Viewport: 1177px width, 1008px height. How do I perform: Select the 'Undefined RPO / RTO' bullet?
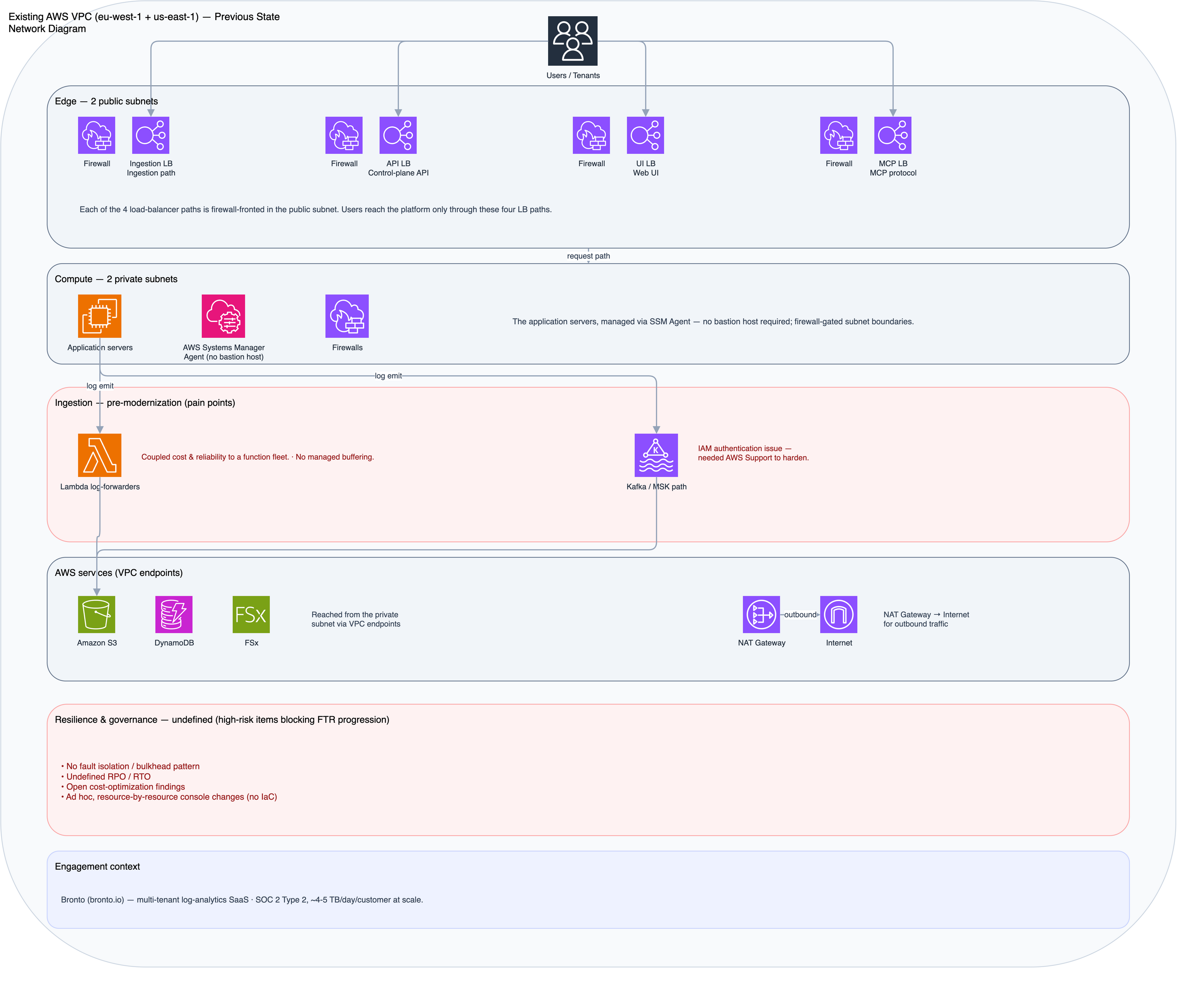pyautogui.click(x=106, y=777)
